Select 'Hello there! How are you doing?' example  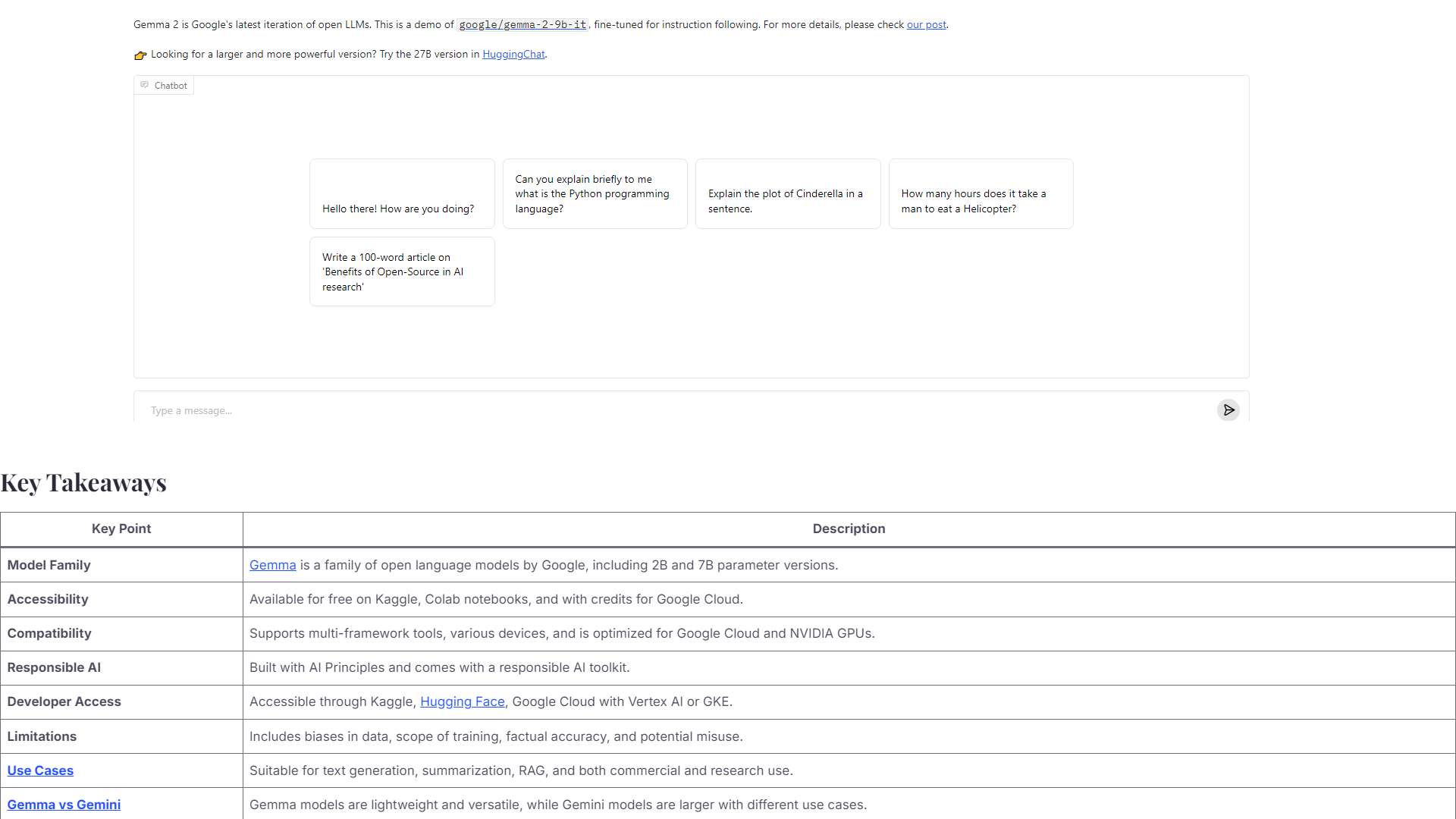[402, 194]
